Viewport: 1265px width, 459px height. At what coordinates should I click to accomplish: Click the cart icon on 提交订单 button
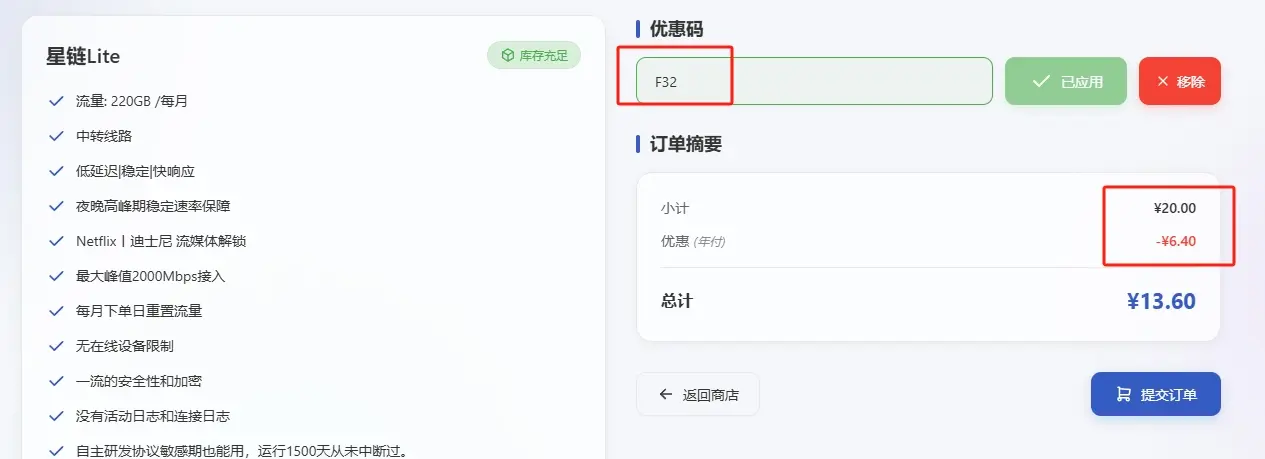coord(1123,394)
